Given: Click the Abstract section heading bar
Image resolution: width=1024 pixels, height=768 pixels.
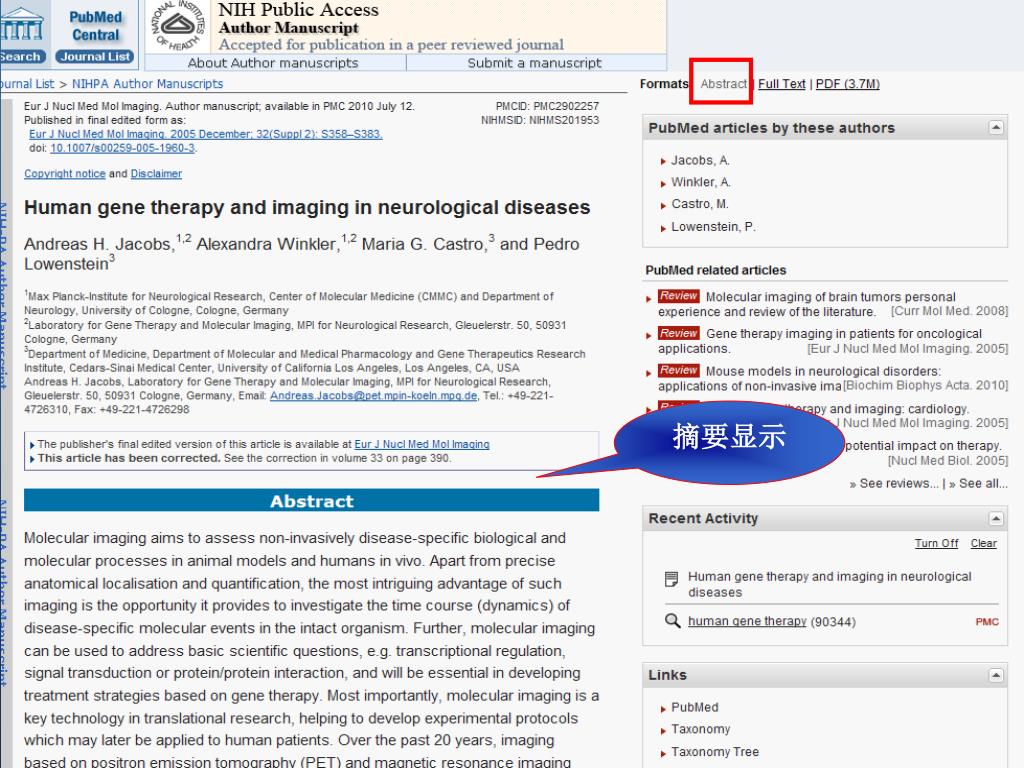Looking at the screenshot, I should point(312,501).
